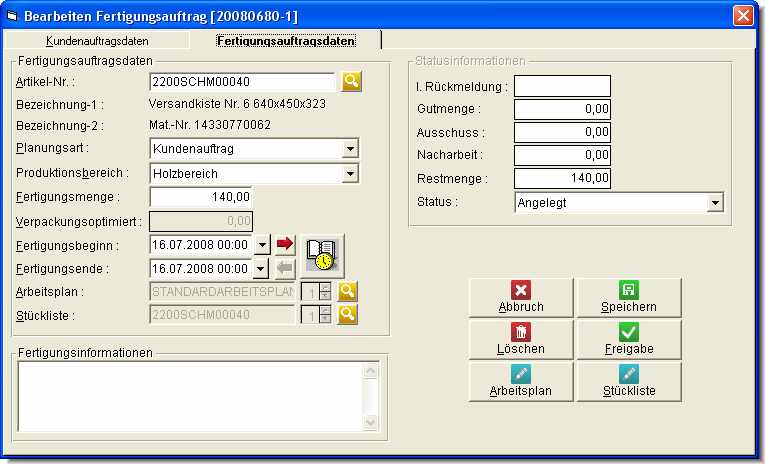Image resolution: width=765 pixels, height=464 pixels.
Task: Click the Fertigungsmenge field
Action: tap(201, 197)
